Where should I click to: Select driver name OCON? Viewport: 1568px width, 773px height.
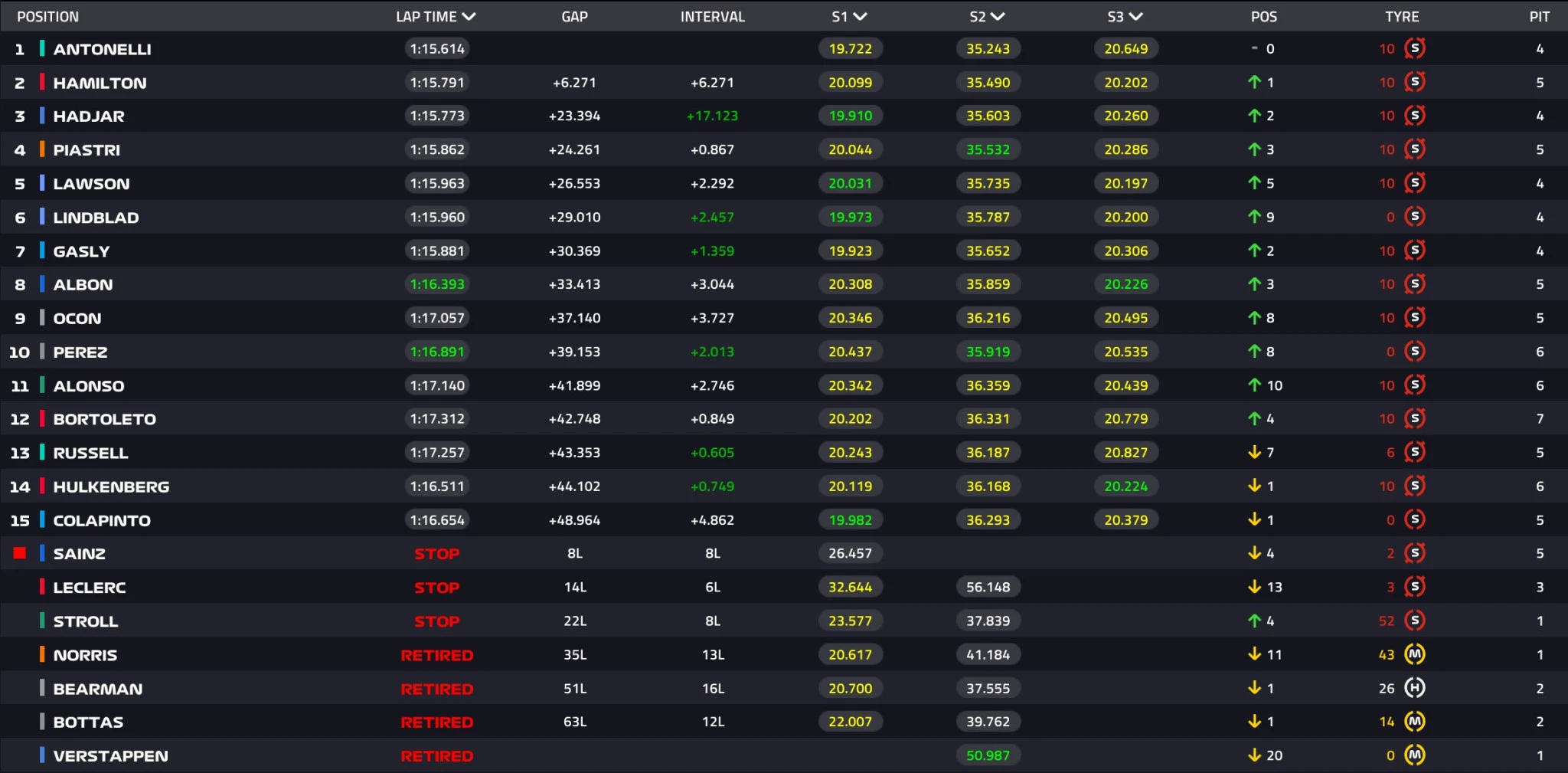click(x=77, y=319)
